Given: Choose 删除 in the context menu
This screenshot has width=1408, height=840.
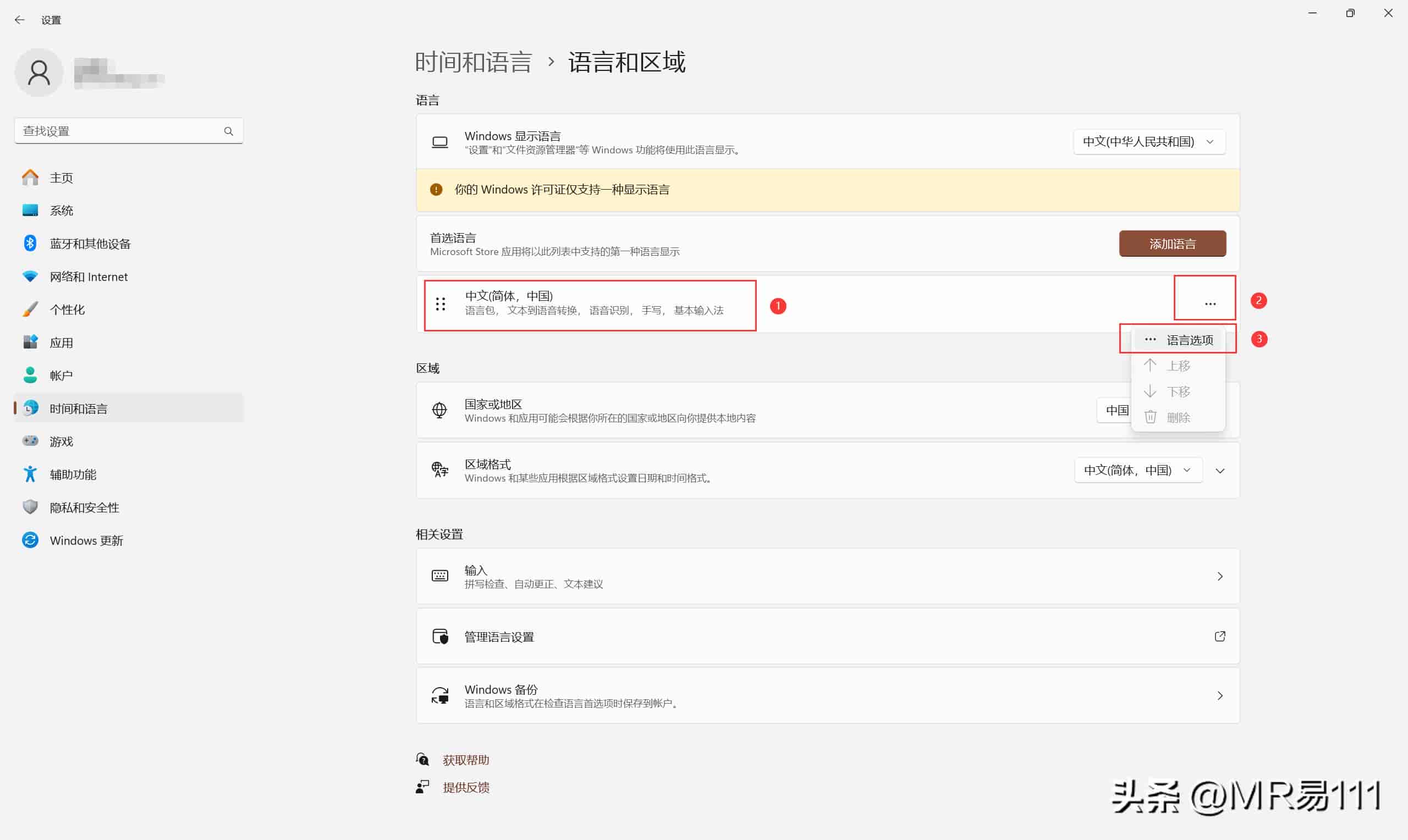Looking at the screenshot, I should tap(1178, 417).
